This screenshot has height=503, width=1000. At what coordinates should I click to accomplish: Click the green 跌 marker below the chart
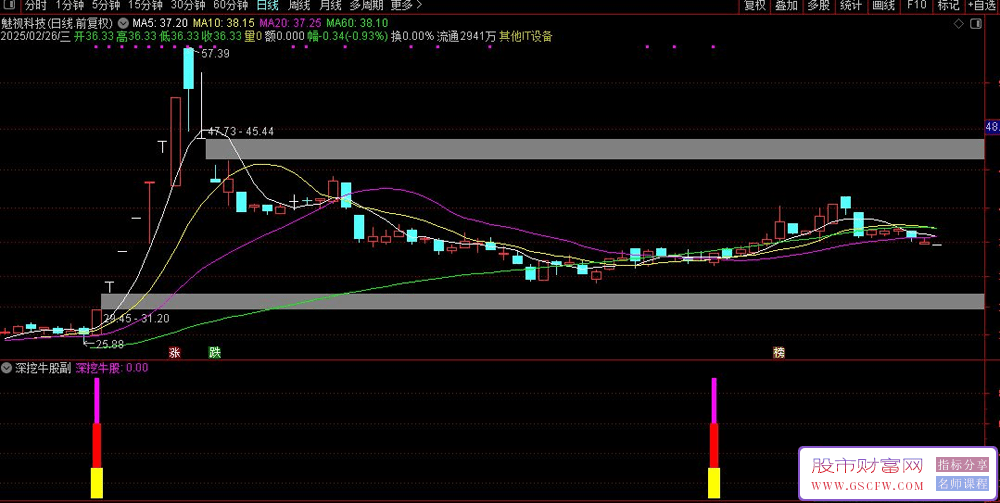(214, 353)
